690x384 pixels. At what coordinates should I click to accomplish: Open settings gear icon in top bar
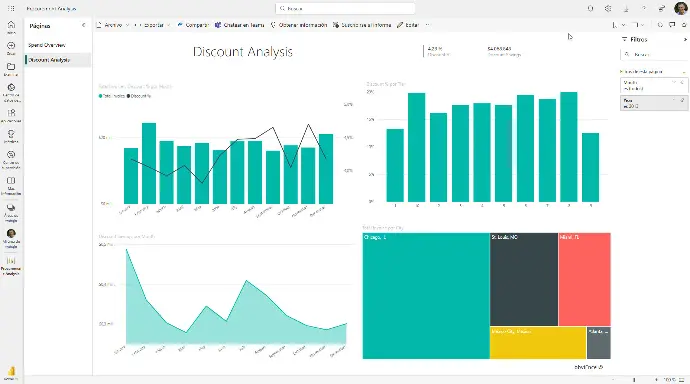coord(608,8)
